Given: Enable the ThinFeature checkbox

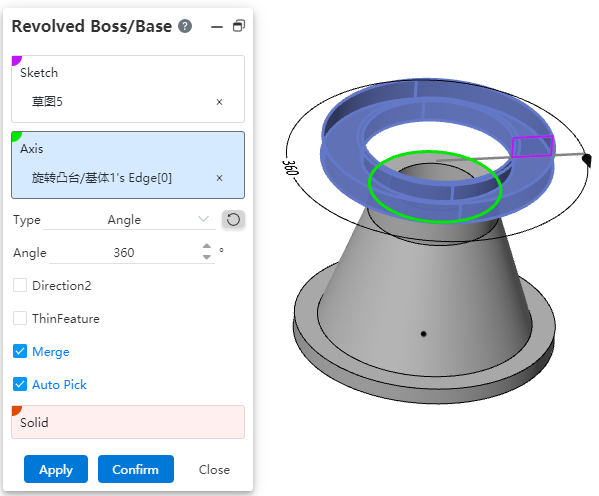Looking at the screenshot, I should pos(20,318).
